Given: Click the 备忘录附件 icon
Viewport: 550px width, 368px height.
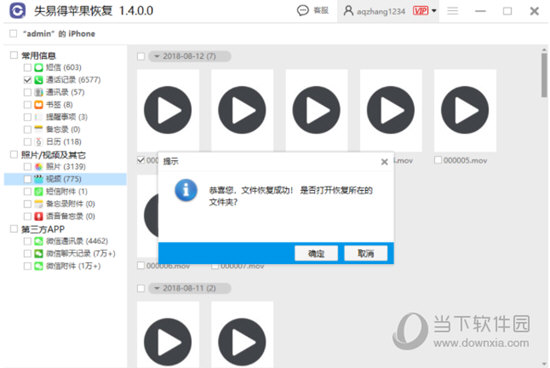Looking at the screenshot, I should click(39, 204).
